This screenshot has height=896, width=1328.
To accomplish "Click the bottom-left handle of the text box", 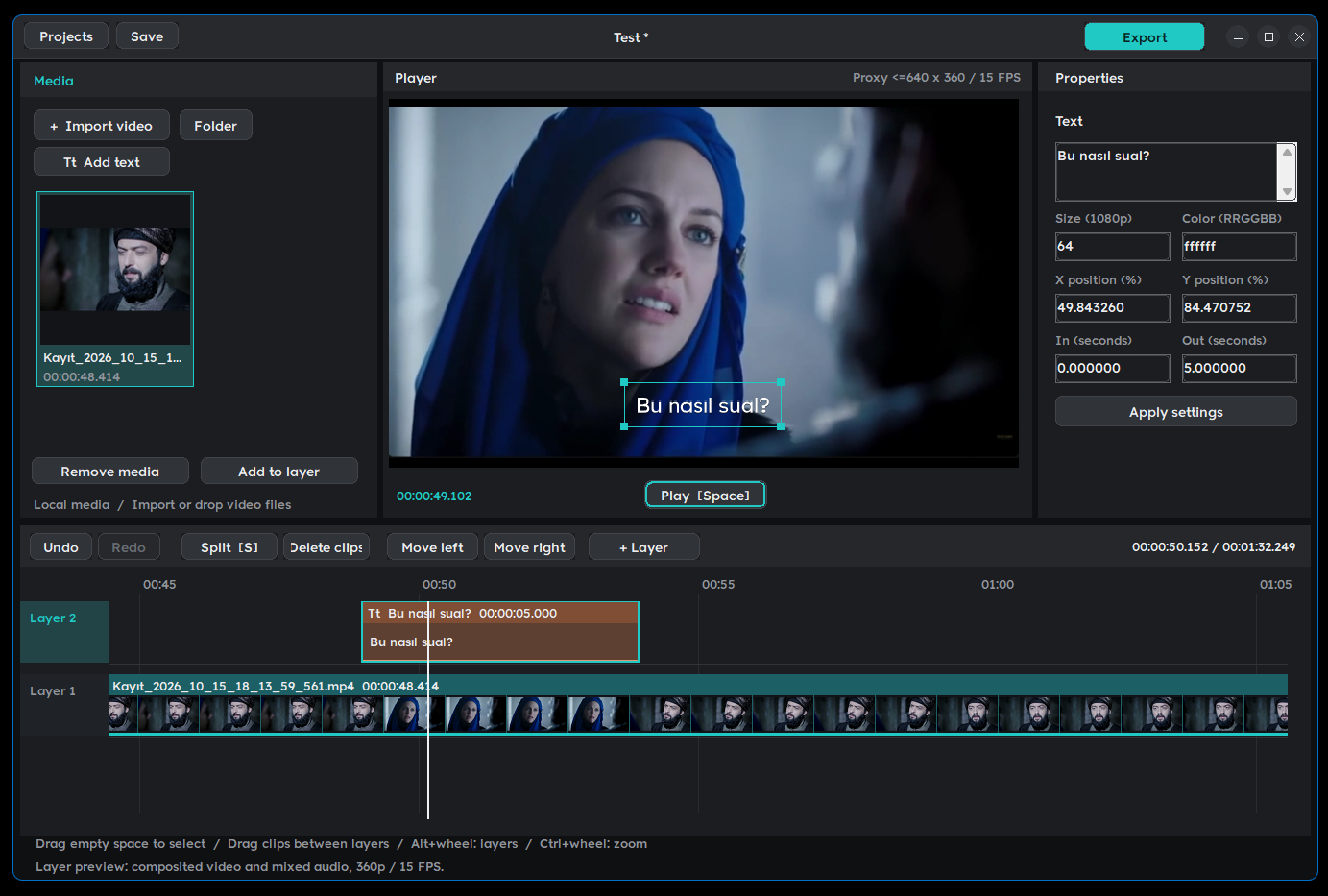I will click(624, 426).
